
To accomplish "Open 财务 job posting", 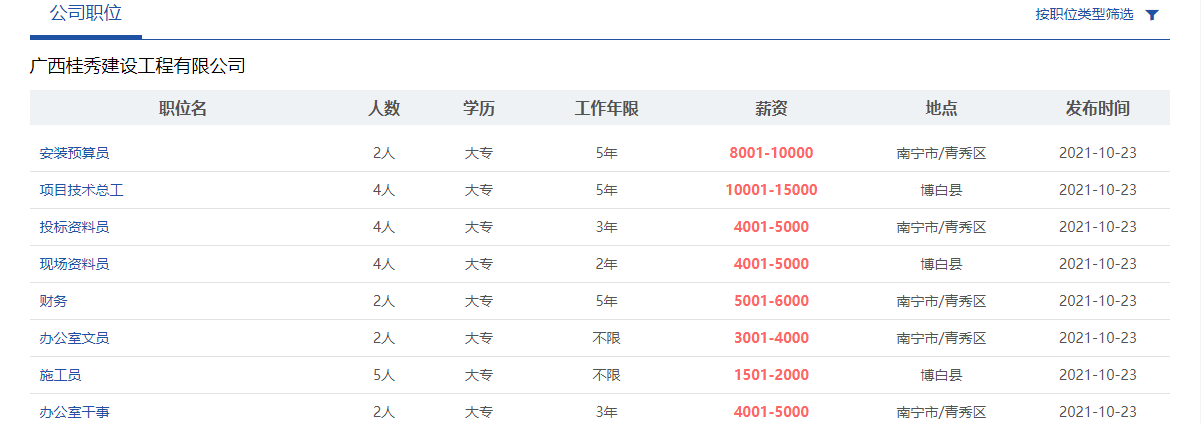I will point(53,301).
